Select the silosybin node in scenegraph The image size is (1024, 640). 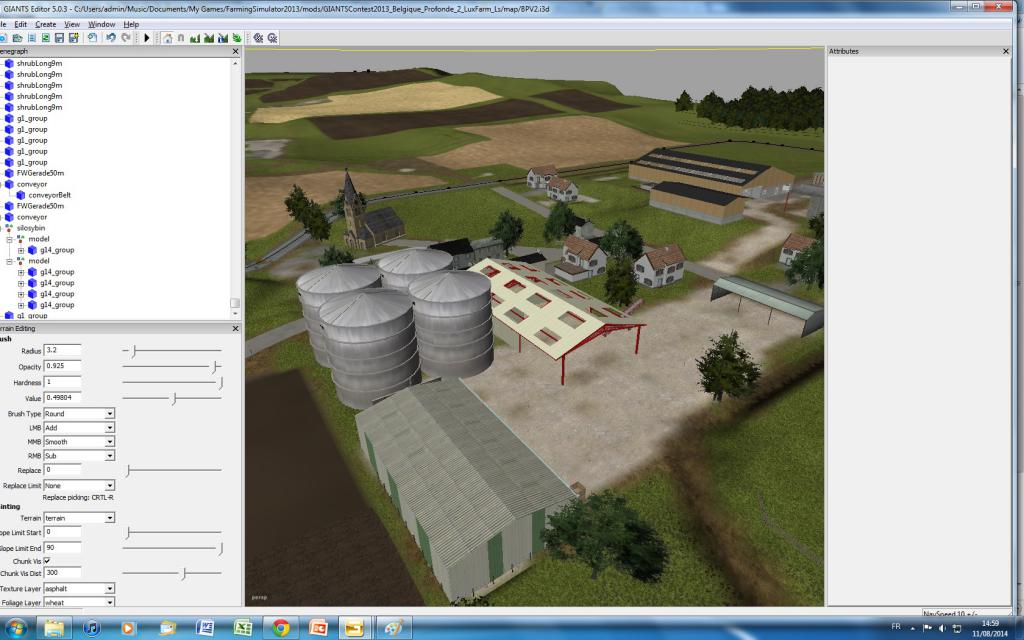click(x=31, y=228)
